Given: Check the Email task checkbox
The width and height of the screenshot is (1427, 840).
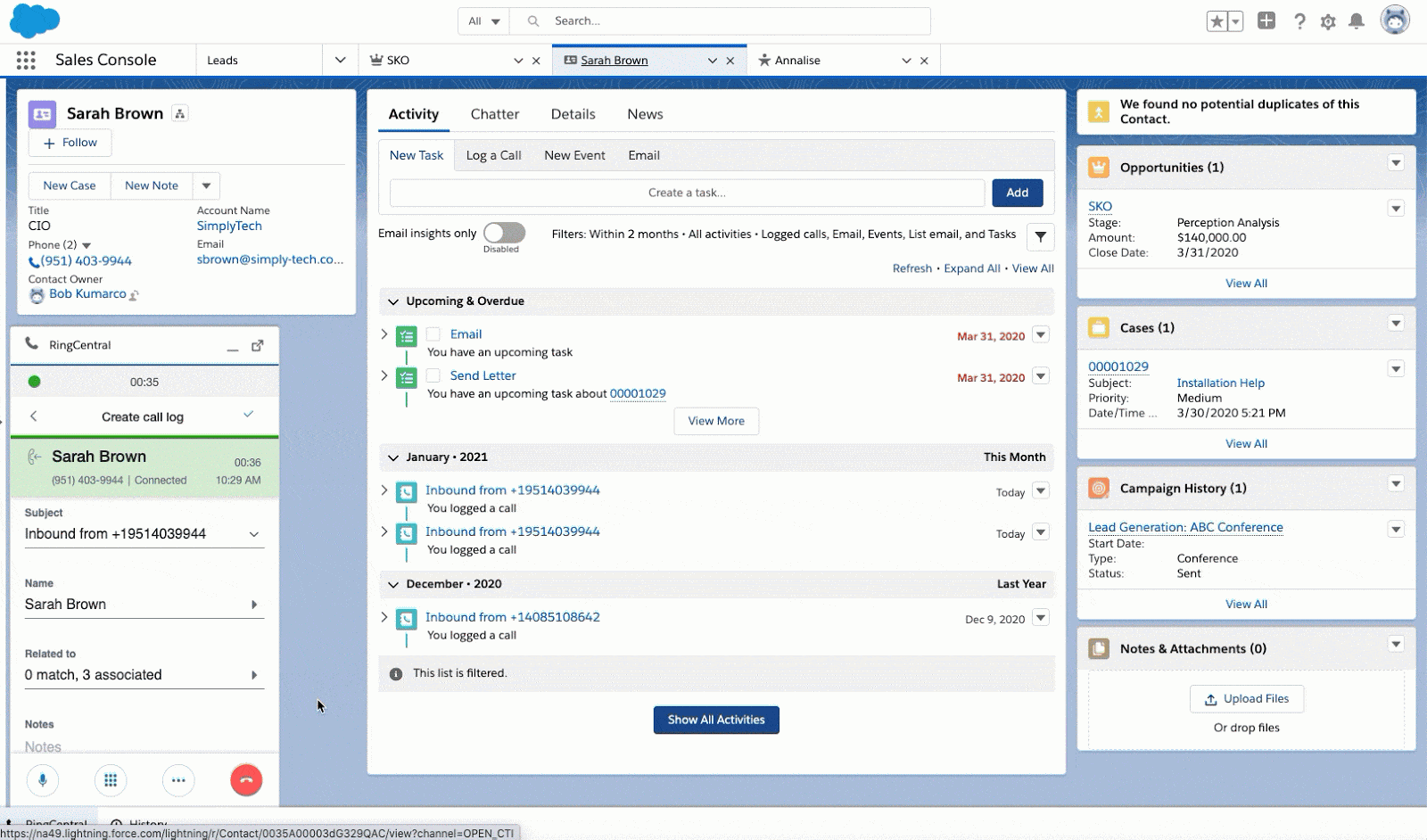Looking at the screenshot, I should pos(433,334).
